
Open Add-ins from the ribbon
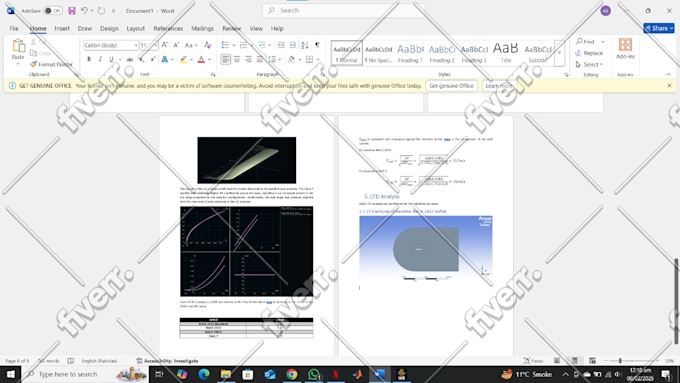(625, 48)
